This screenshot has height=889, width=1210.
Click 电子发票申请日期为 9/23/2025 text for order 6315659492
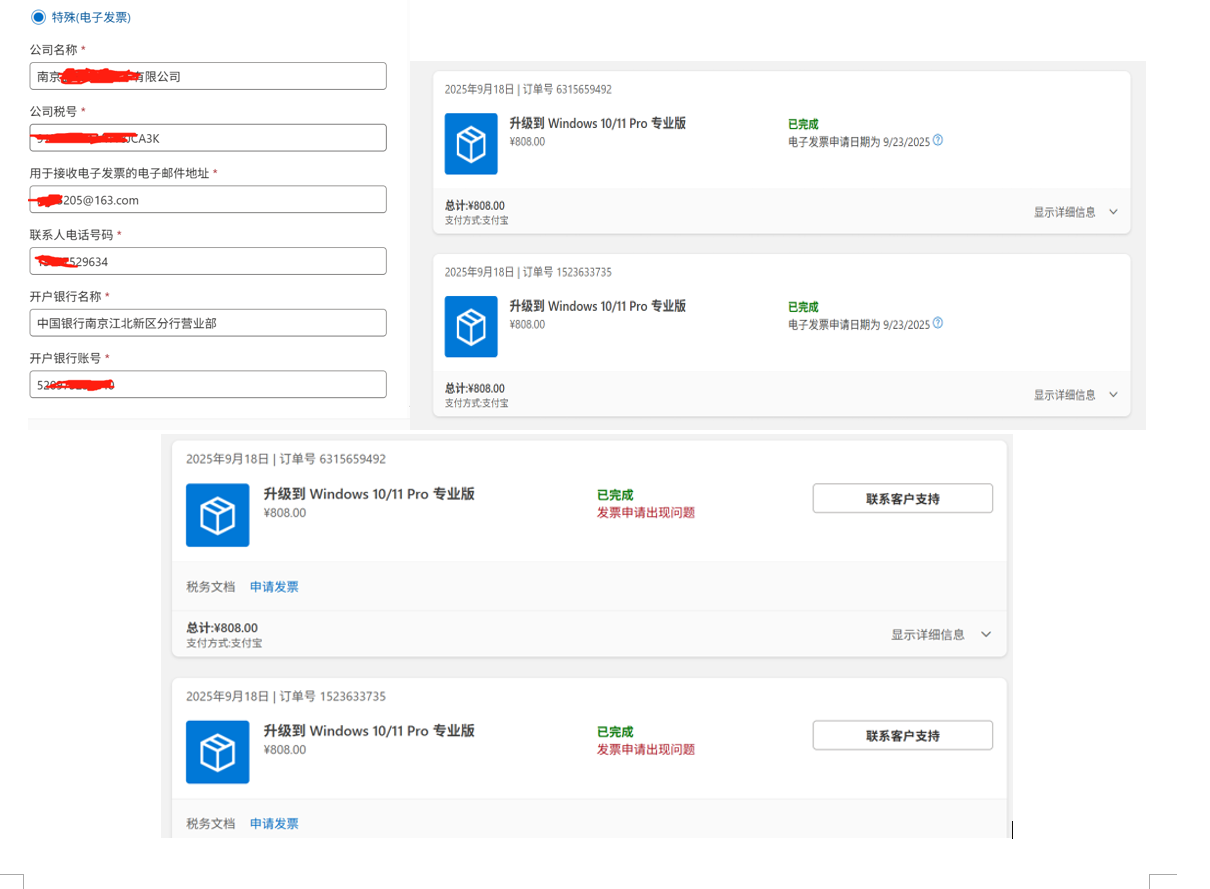pos(859,142)
